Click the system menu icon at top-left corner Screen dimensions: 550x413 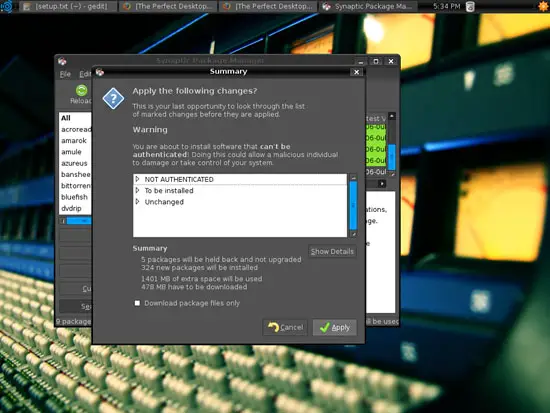click(x=6, y=6)
